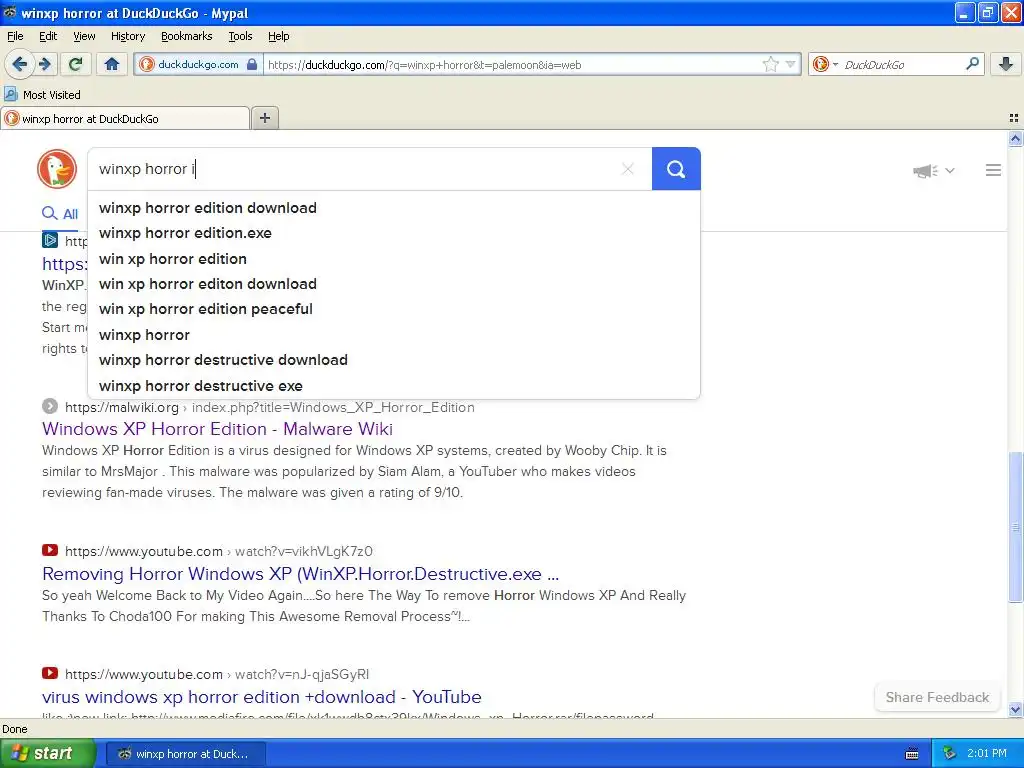Open the tab groups grid icon

[x=1014, y=118]
